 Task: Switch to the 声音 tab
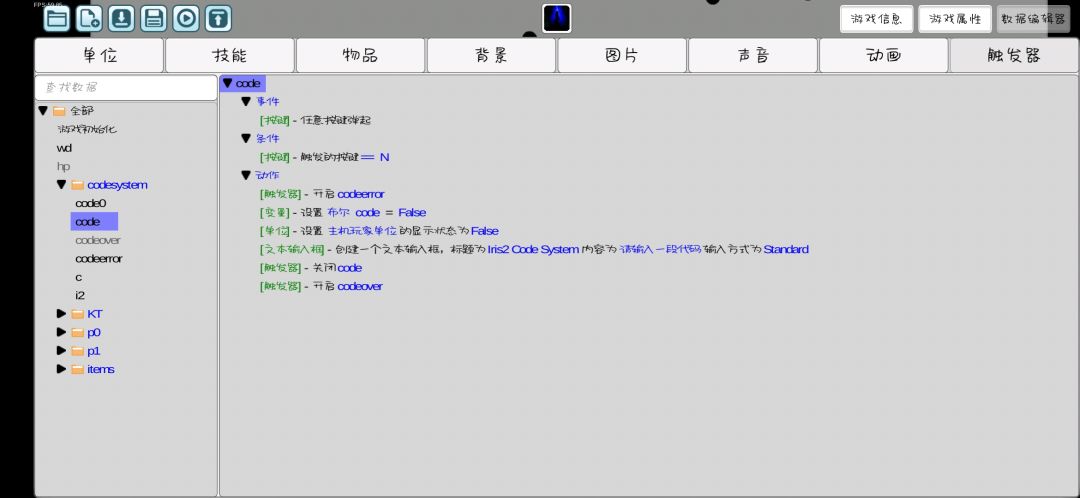753,55
